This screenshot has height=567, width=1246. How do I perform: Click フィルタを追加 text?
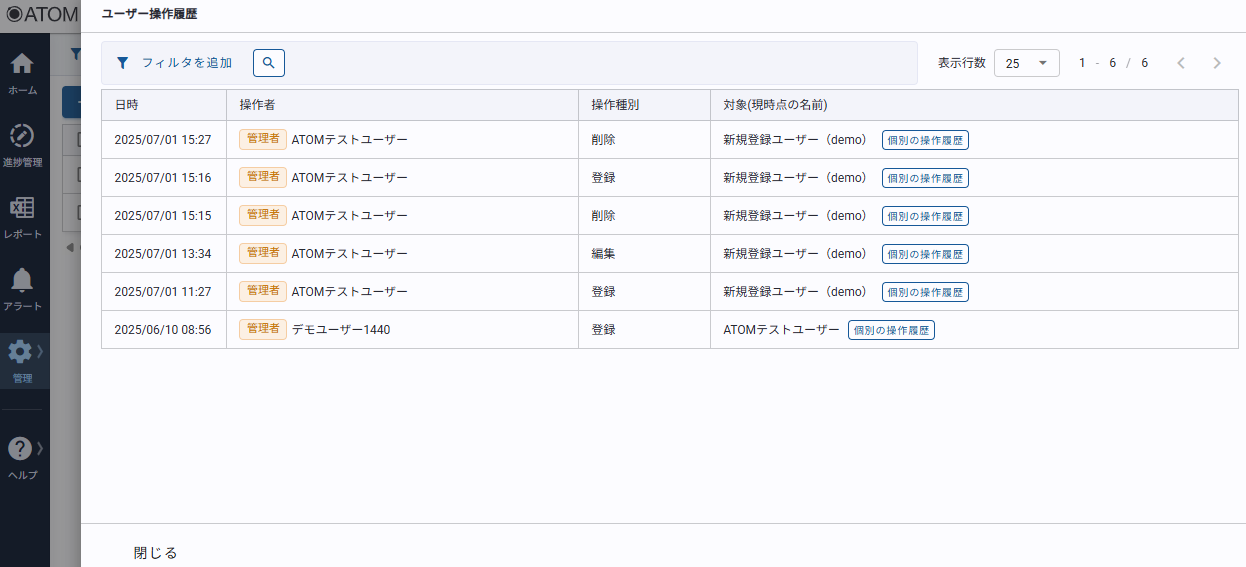(x=187, y=63)
